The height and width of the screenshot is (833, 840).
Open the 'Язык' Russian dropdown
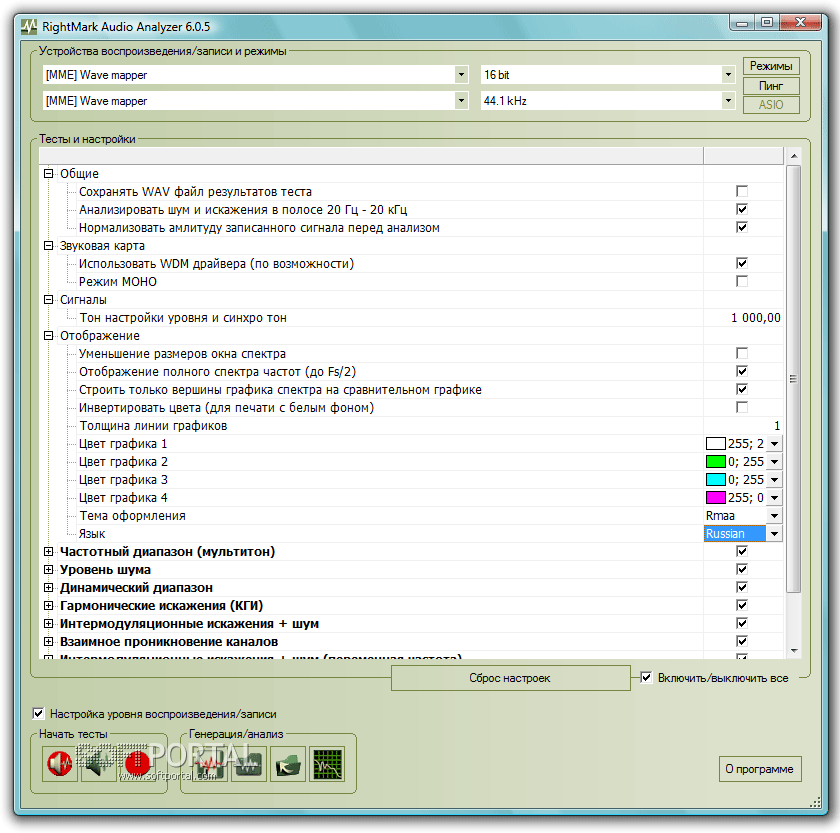pyautogui.click(x=774, y=534)
